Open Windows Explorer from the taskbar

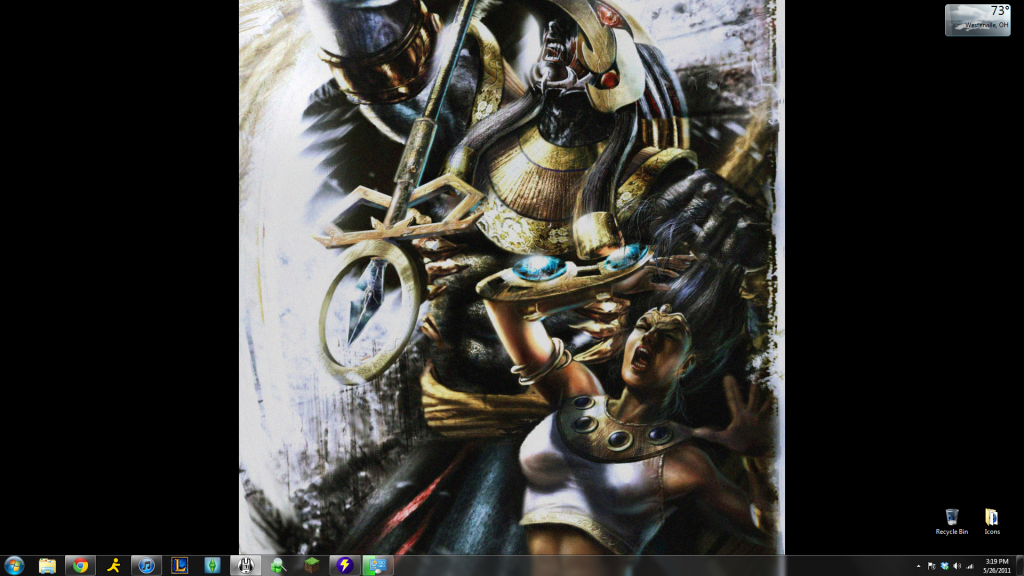47,566
